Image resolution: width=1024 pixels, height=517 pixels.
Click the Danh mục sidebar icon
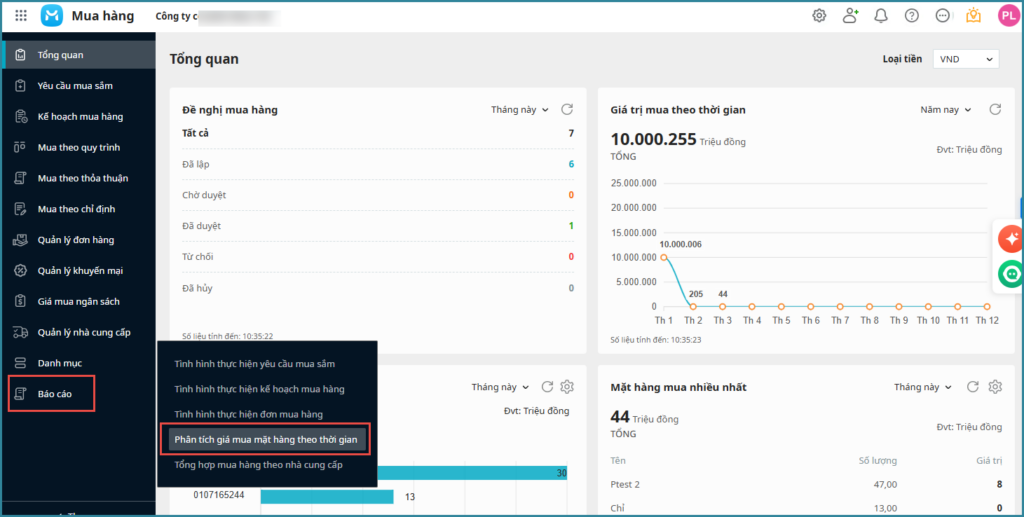pyautogui.click(x=20, y=363)
